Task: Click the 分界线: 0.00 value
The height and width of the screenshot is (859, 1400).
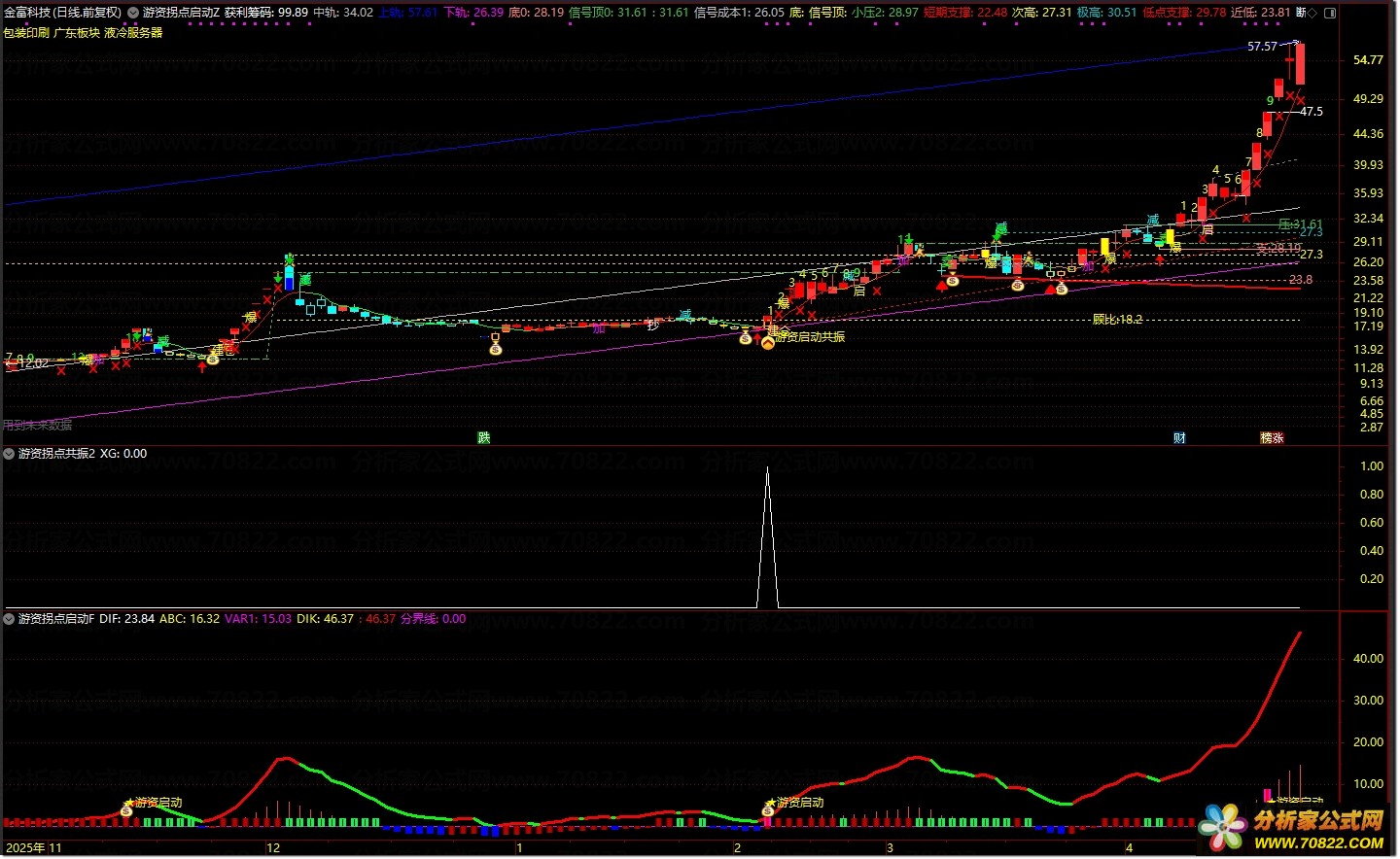Action: point(434,619)
